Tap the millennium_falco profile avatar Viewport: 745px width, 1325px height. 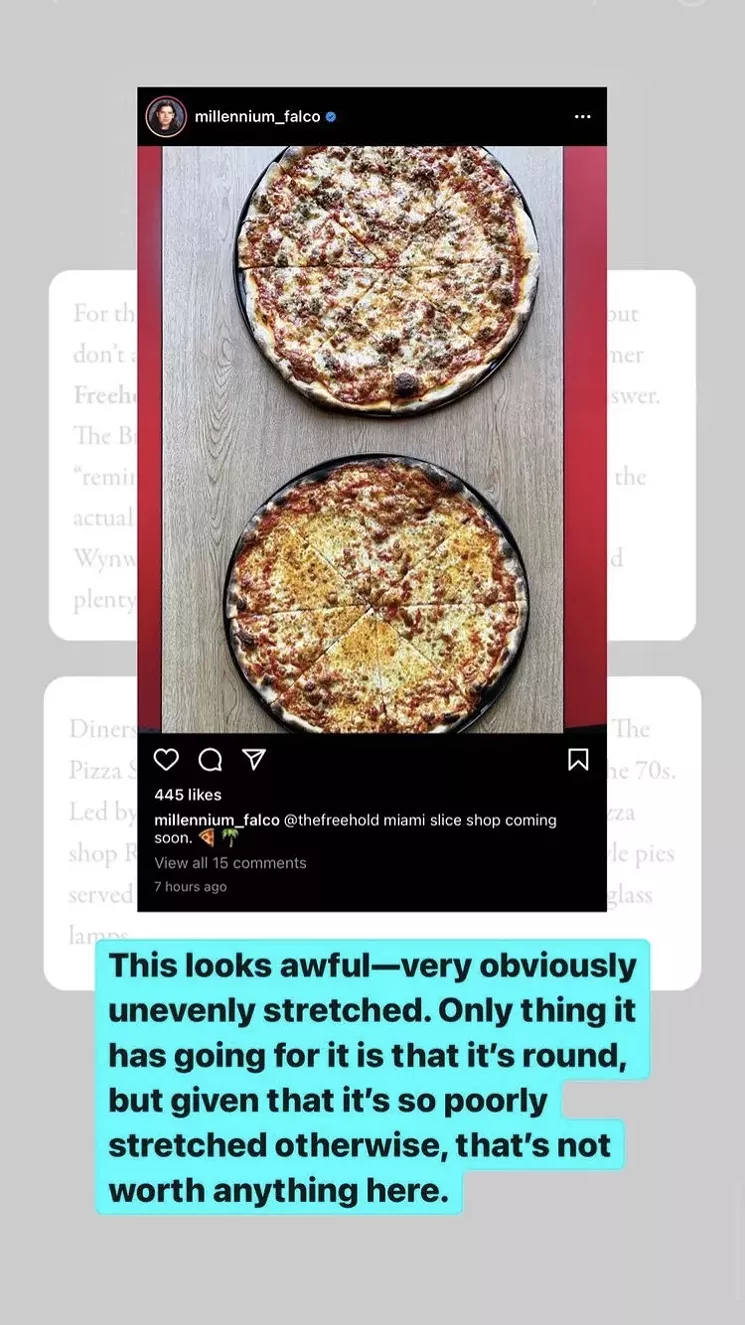pyautogui.click(x=166, y=117)
